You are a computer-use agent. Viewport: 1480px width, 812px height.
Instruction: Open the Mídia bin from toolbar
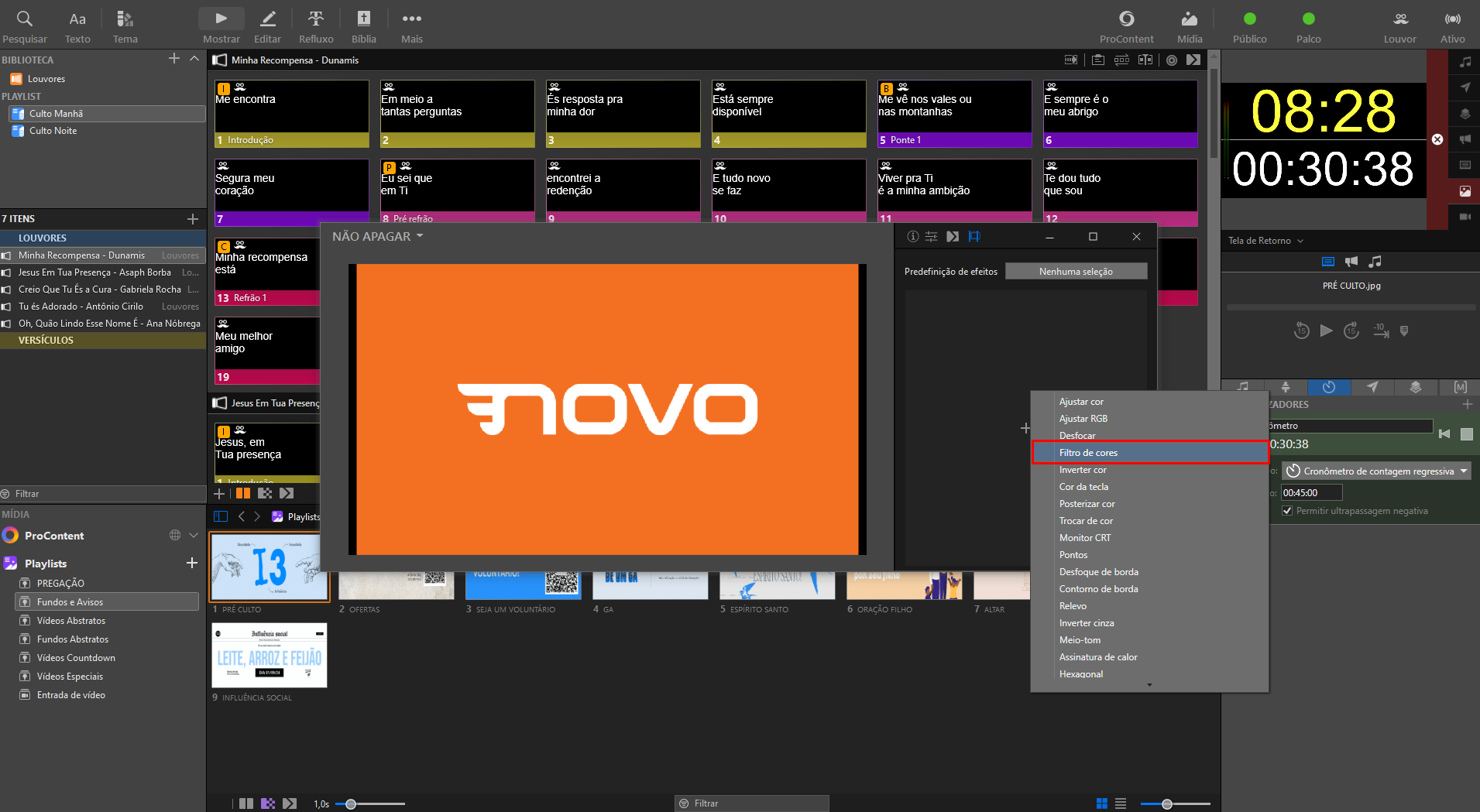(x=1190, y=26)
